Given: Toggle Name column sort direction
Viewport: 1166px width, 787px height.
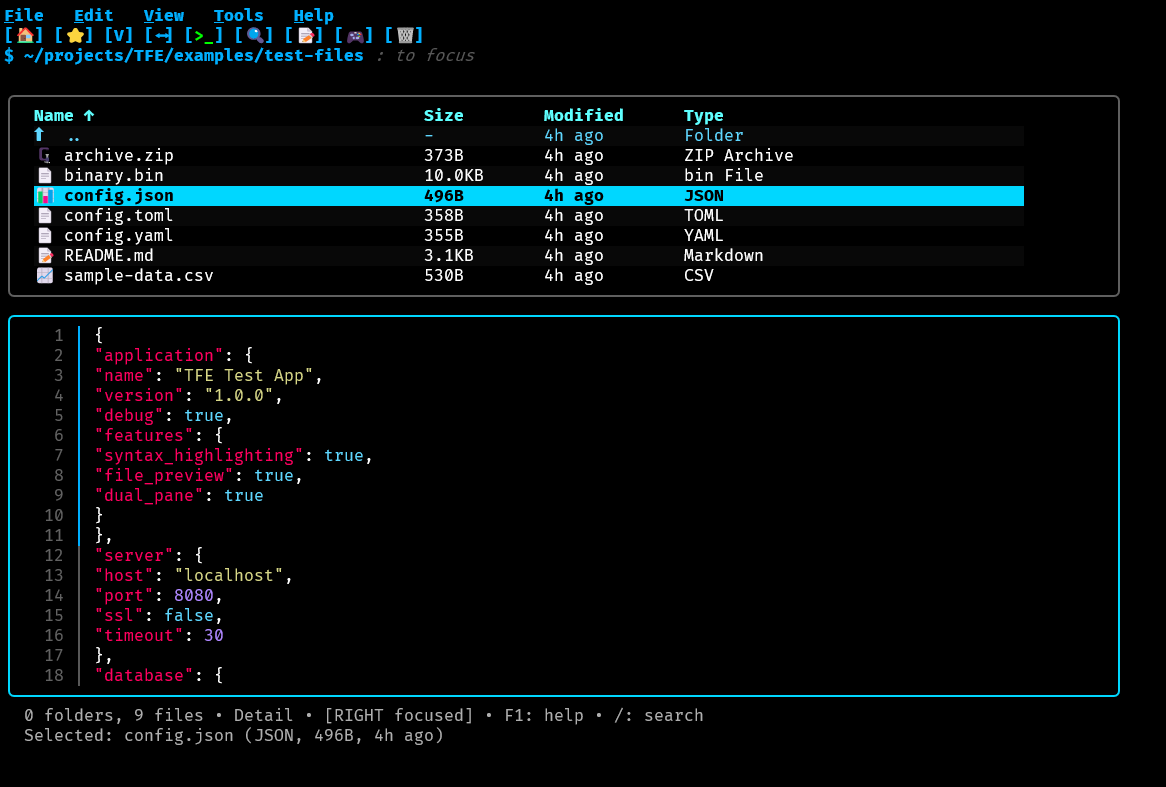Looking at the screenshot, I should (x=63, y=115).
